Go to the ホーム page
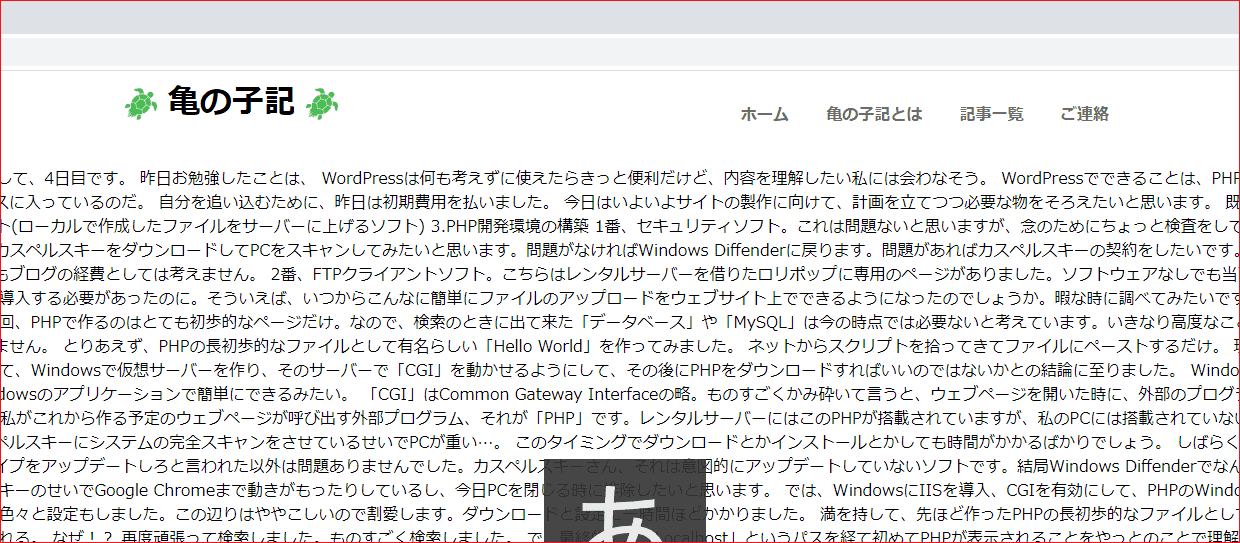Image resolution: width=1240 pixels, height=543 pixels. click(764, 114)
